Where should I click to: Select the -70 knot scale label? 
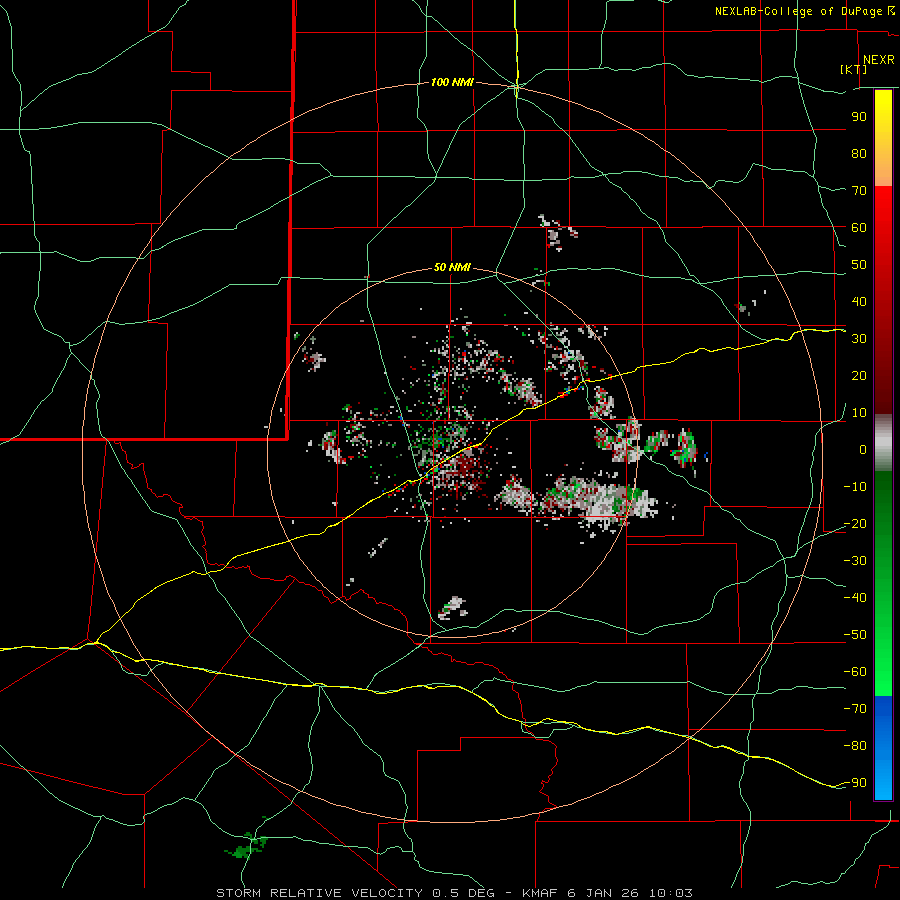click(855, 709)
